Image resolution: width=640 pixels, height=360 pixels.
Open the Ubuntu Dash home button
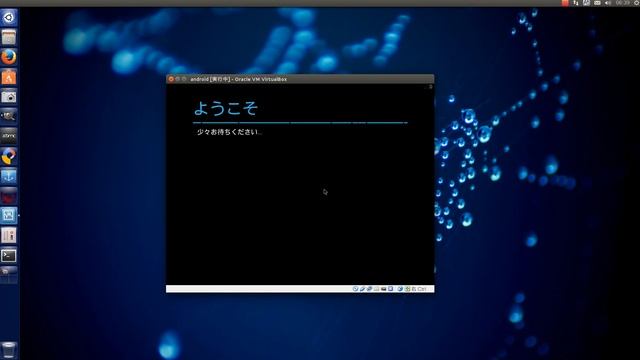coord(9,18)
